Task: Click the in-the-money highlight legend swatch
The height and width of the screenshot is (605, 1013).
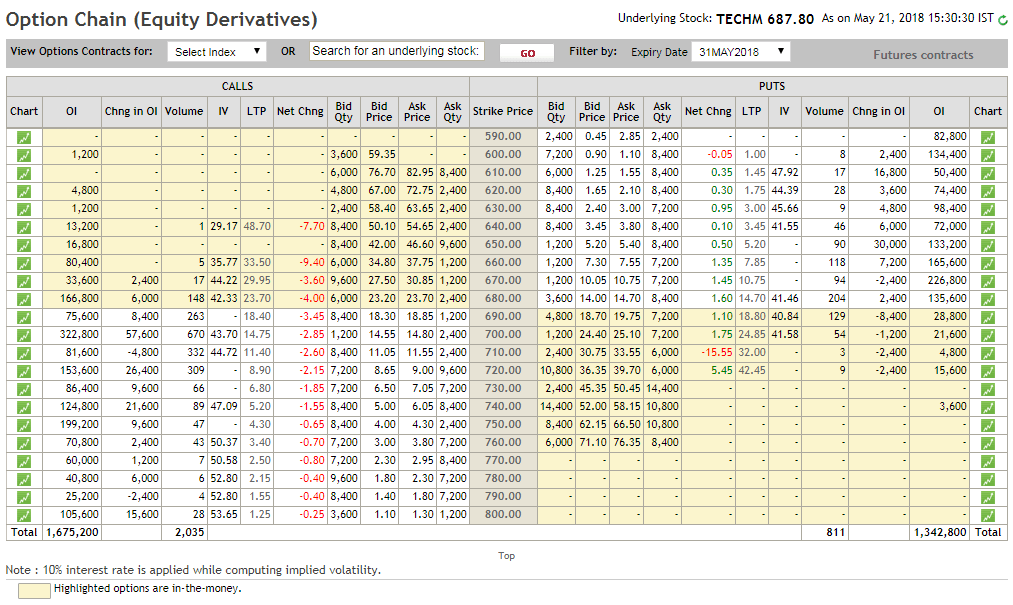Action: (x=34, y=591)
